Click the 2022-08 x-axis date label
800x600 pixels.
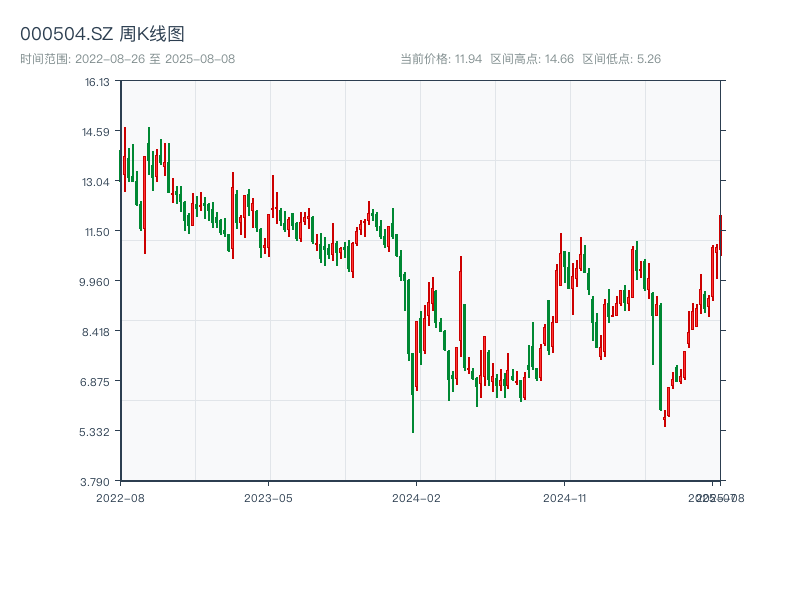[120, 497]
